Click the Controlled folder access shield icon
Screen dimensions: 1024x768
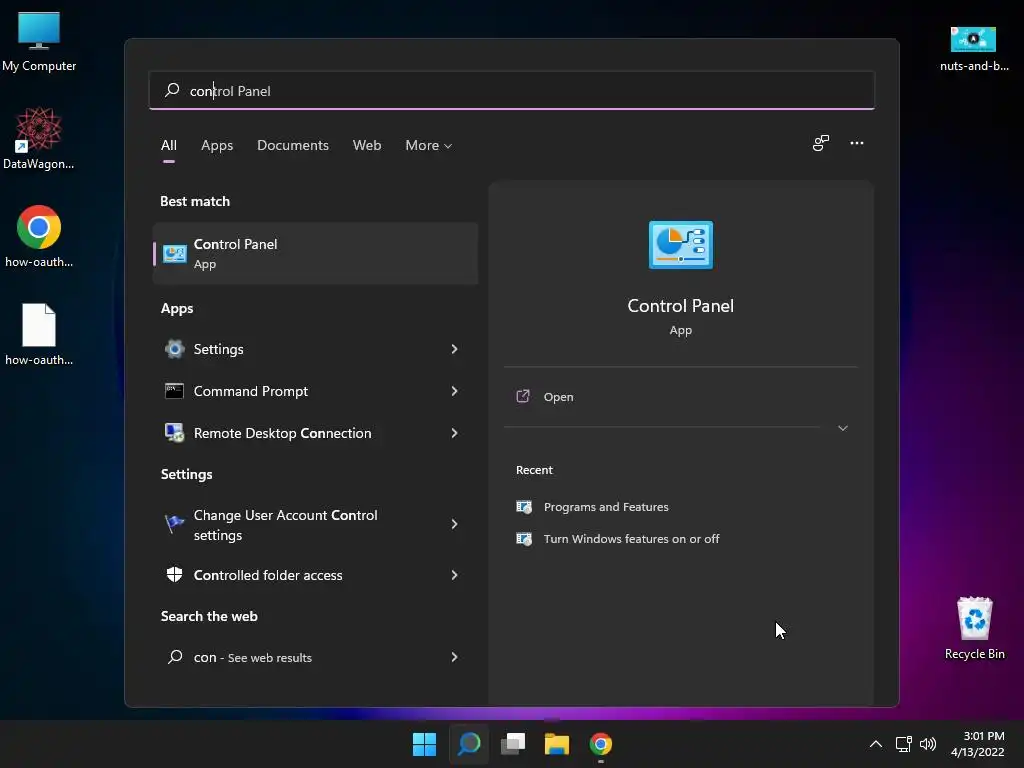[x=174, y=575]
